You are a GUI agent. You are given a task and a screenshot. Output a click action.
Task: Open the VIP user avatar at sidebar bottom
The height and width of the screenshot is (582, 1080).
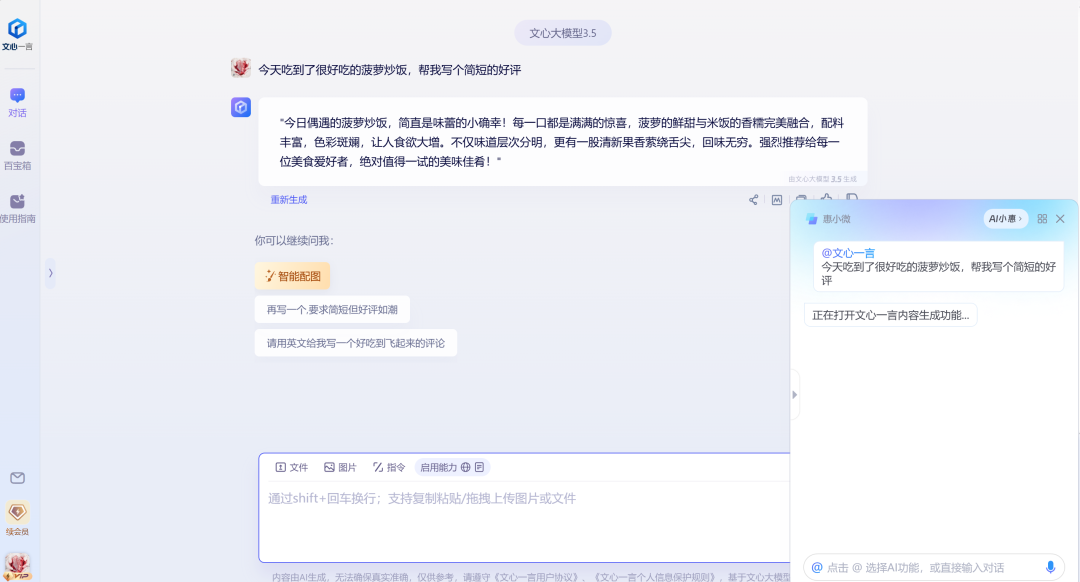click(x=17, y=566)
